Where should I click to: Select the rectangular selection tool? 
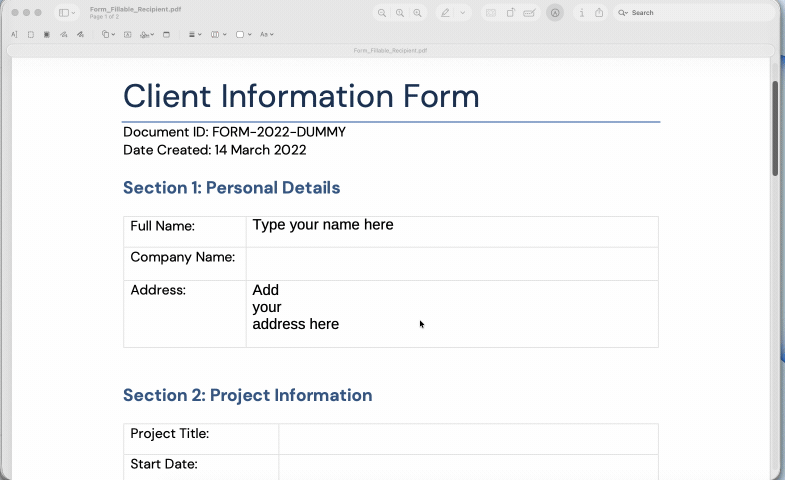click(31, 35)
